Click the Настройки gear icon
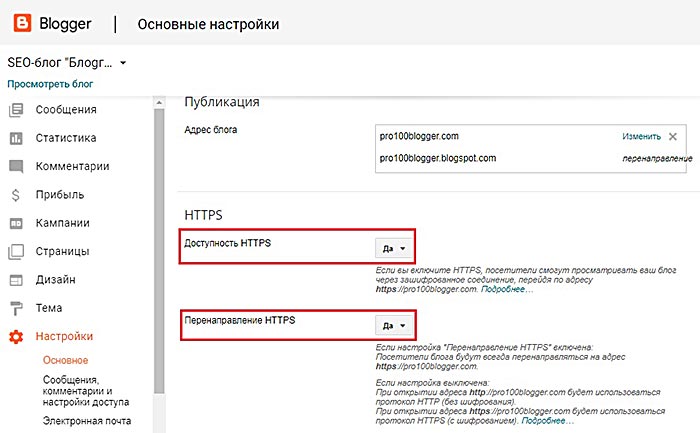Image resolution: width=700 pixels, height=433 pixels. click(x=16, y=337)
